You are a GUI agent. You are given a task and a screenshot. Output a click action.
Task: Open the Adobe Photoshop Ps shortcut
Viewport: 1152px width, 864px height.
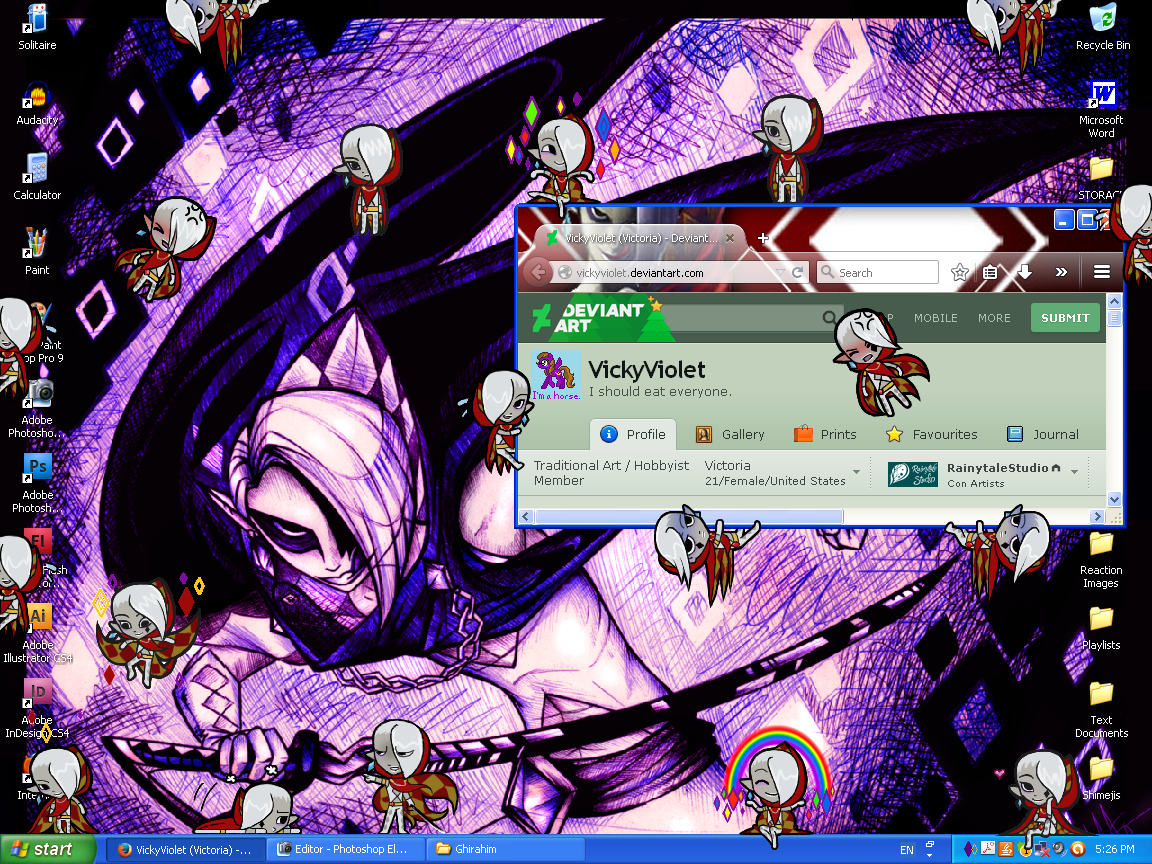tap(37, 482)
